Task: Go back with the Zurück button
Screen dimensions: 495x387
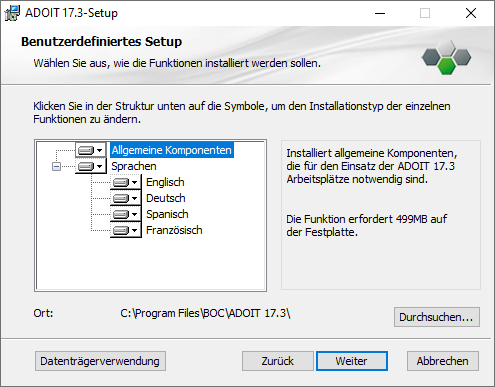Action: (x=278, y=361)
